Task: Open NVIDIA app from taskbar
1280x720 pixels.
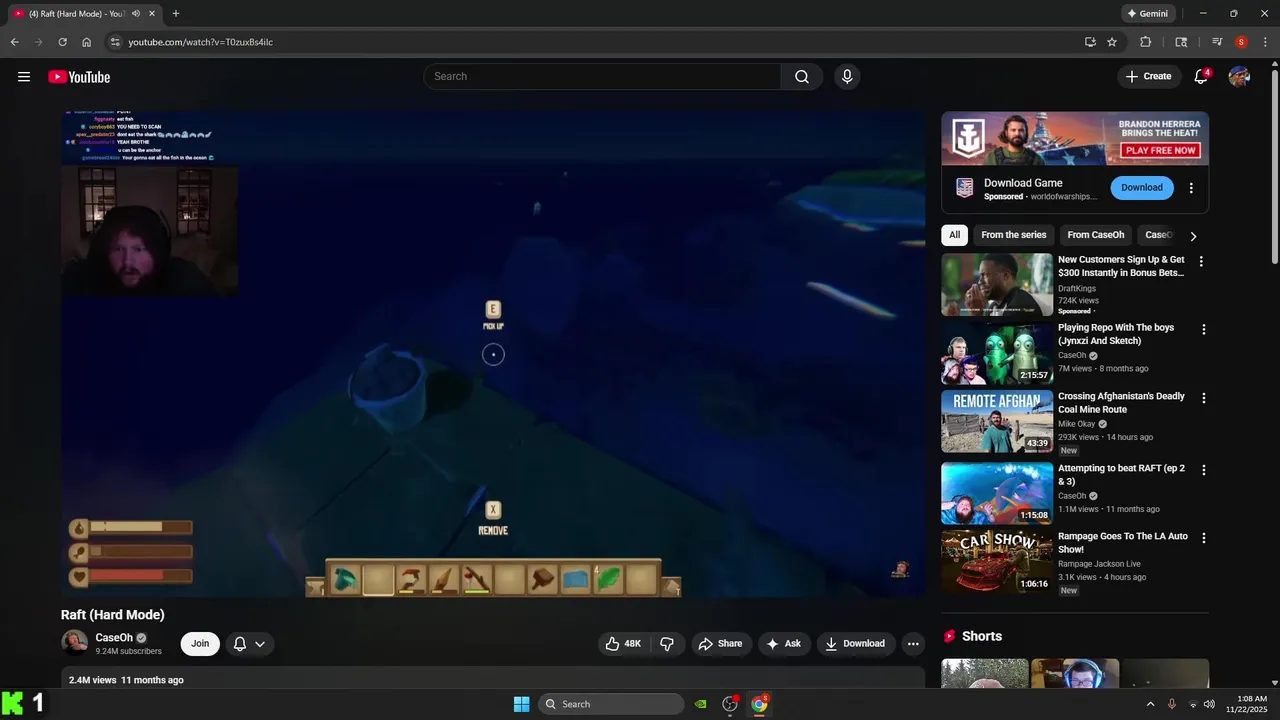Action: click(701, 704)
